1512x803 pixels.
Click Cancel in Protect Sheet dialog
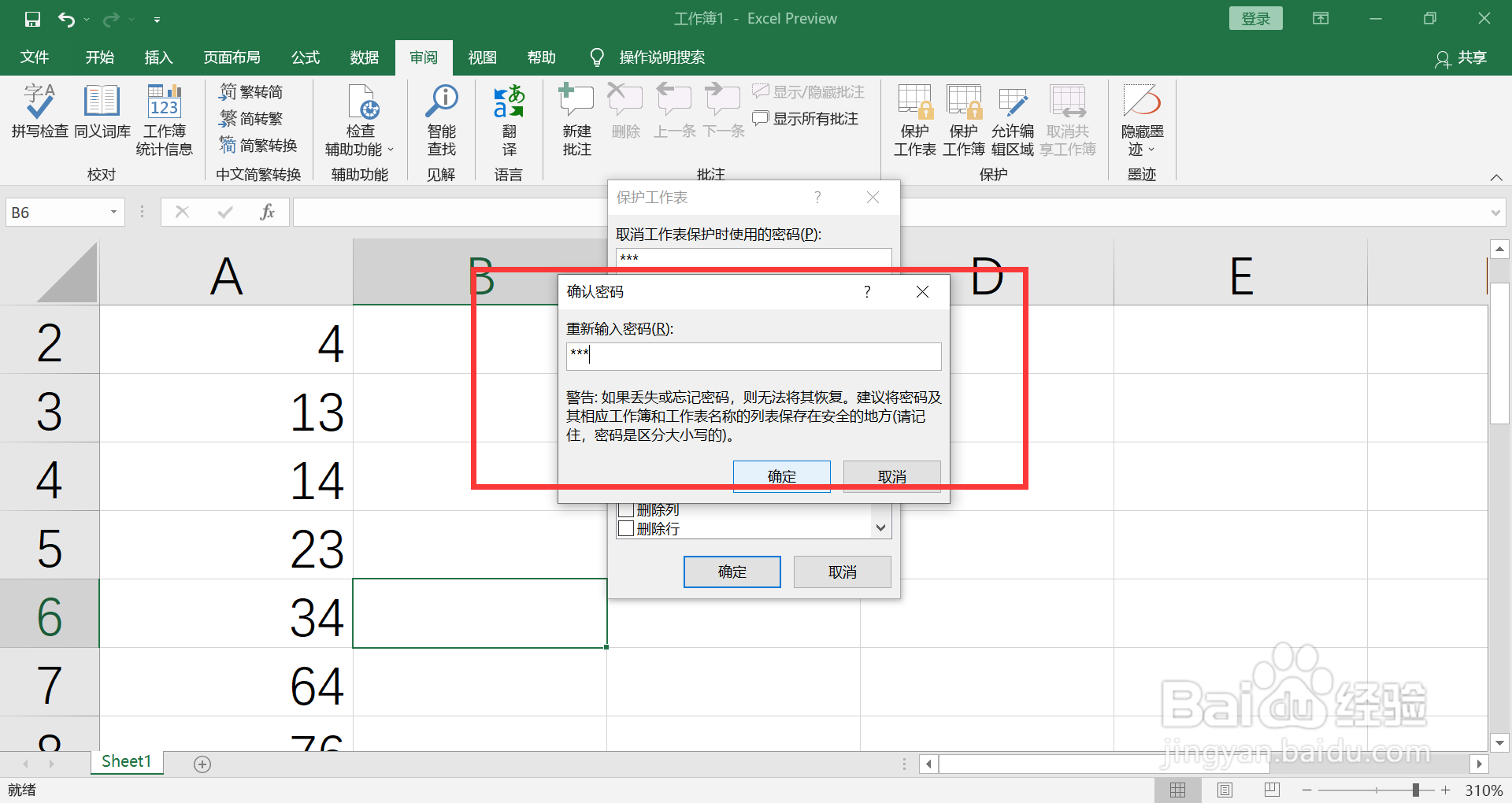[843, 572]
